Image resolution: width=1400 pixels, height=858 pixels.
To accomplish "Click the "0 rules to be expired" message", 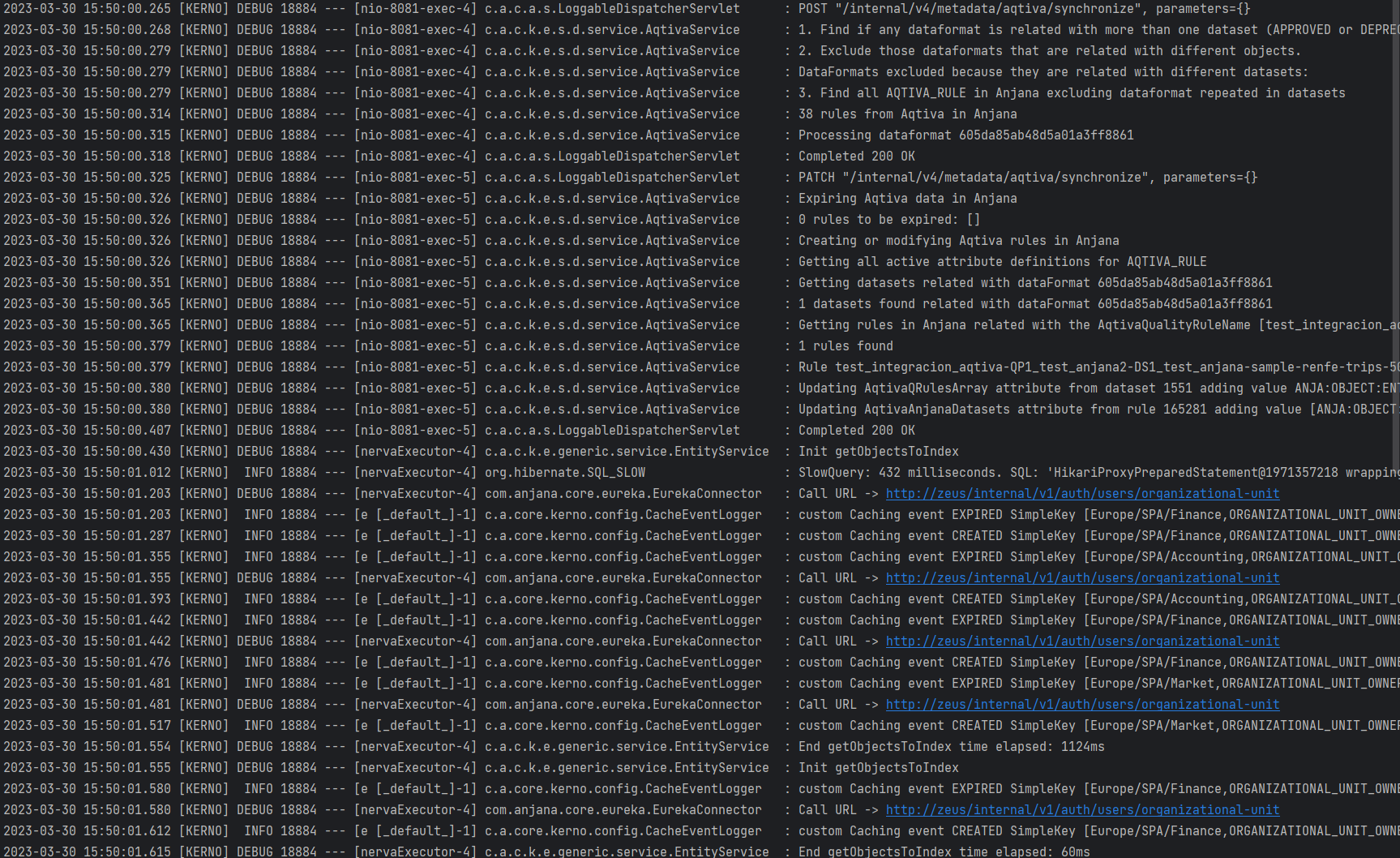I will coord(888,220).
